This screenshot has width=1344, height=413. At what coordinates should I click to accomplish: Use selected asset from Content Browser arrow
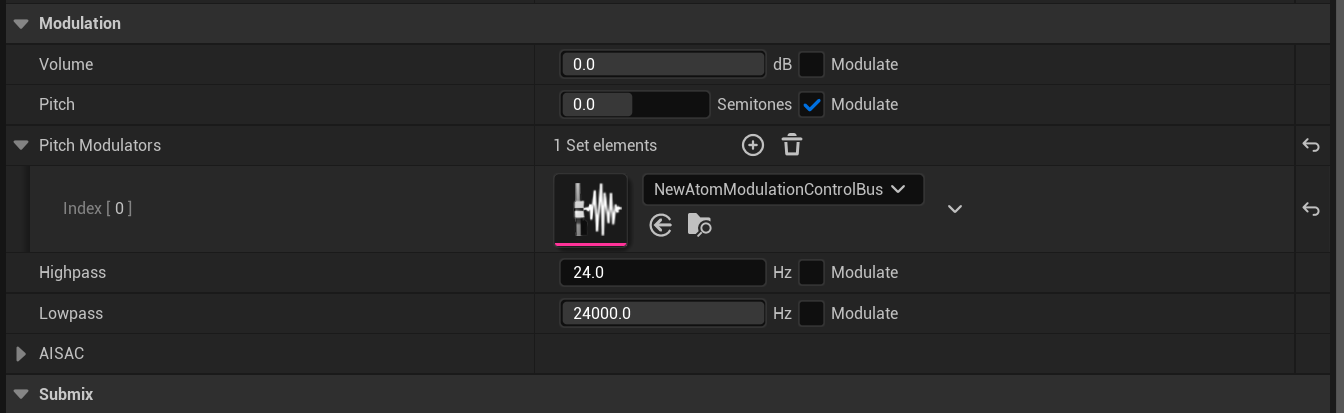pyautogui.click(x=660, y=225)
